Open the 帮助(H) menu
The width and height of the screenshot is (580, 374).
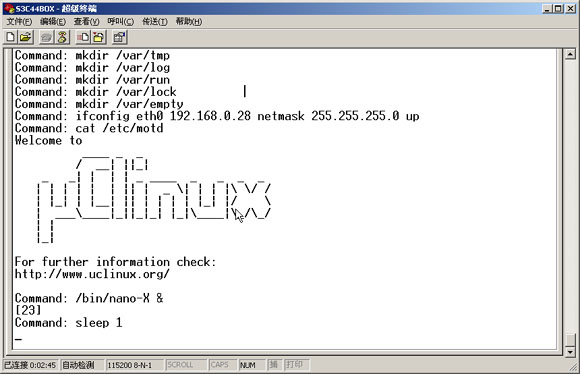click(x=189, y=22)
